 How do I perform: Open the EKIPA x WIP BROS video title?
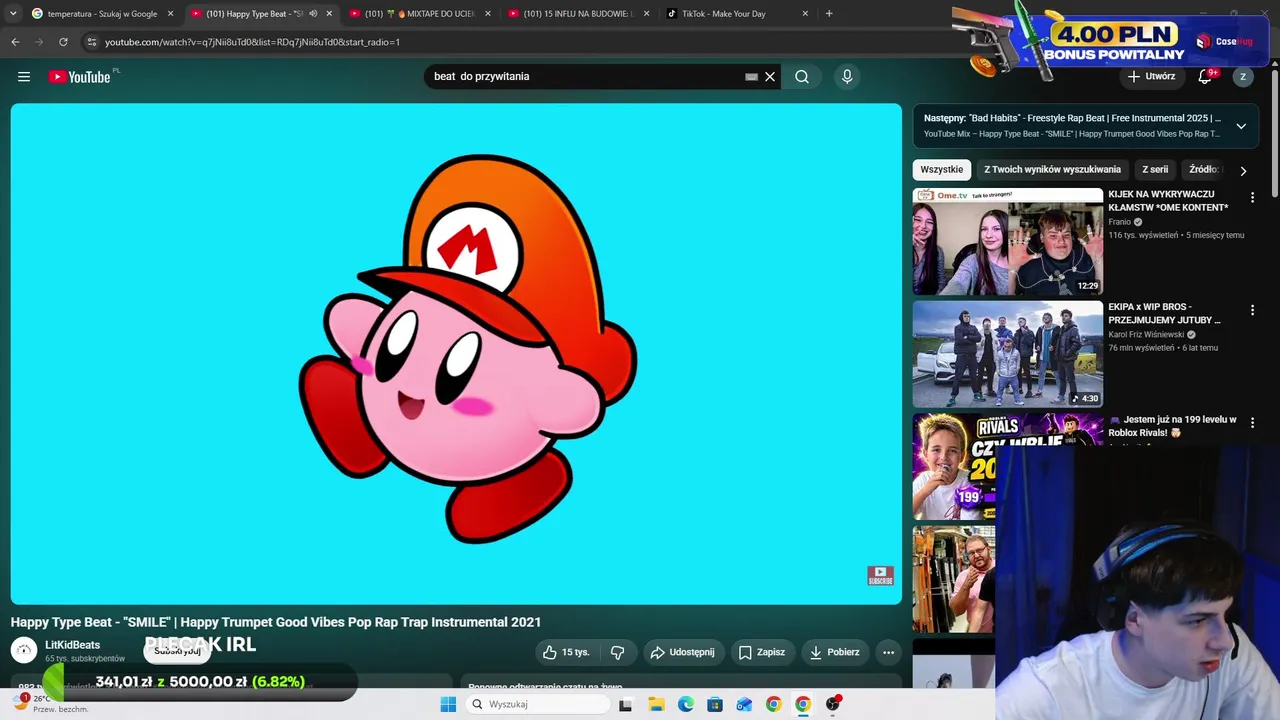pyautogui.click(x=1164, y=314)
